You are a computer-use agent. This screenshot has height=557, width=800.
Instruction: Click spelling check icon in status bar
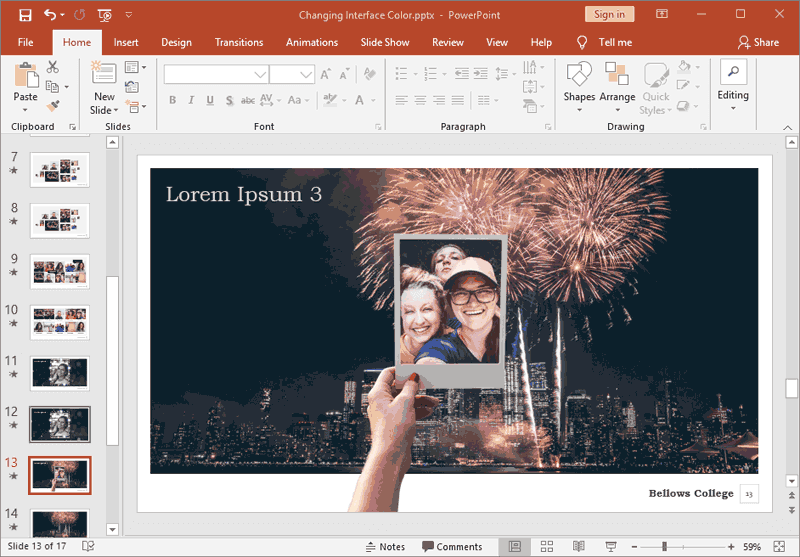[x=88, y=546]
